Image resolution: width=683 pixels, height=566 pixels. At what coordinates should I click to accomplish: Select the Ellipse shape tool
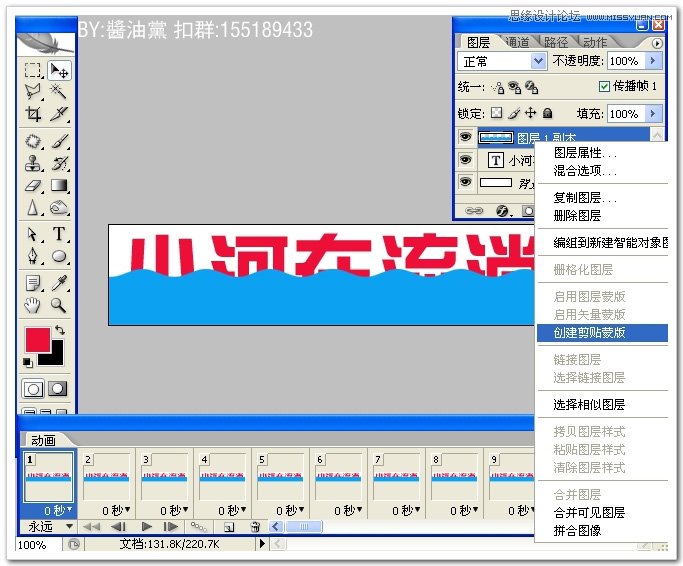coord(59,256)
